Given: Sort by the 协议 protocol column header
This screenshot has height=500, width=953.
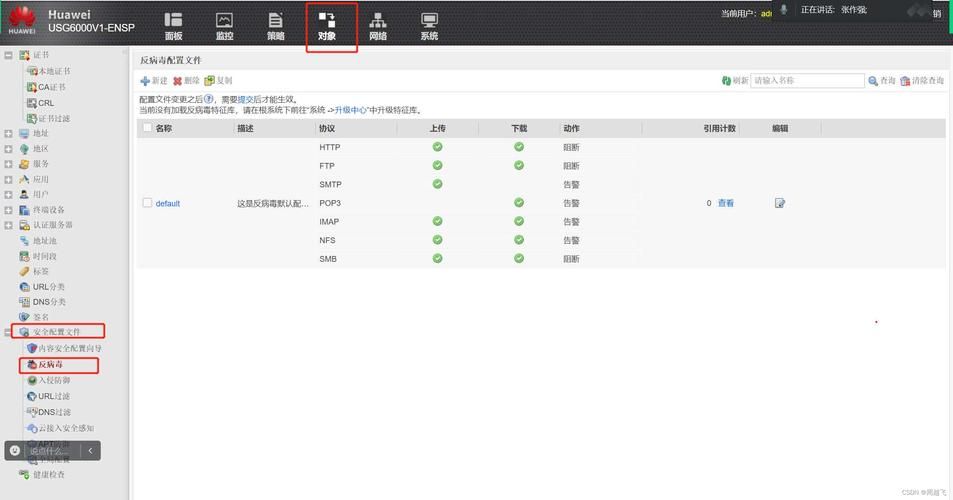Looking at the screenshot, I should point(327,128).
